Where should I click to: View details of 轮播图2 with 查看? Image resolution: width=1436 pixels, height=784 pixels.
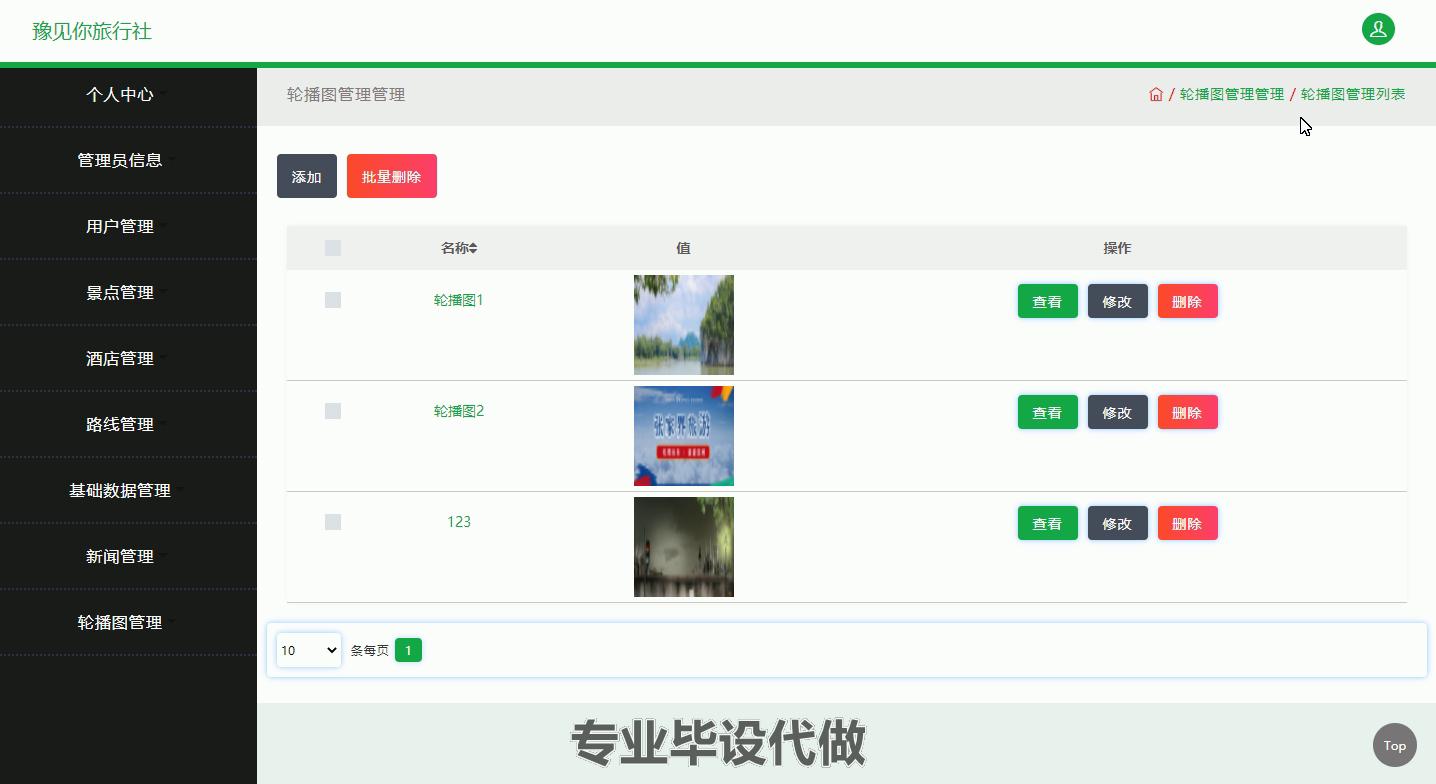pos(1048,412)
